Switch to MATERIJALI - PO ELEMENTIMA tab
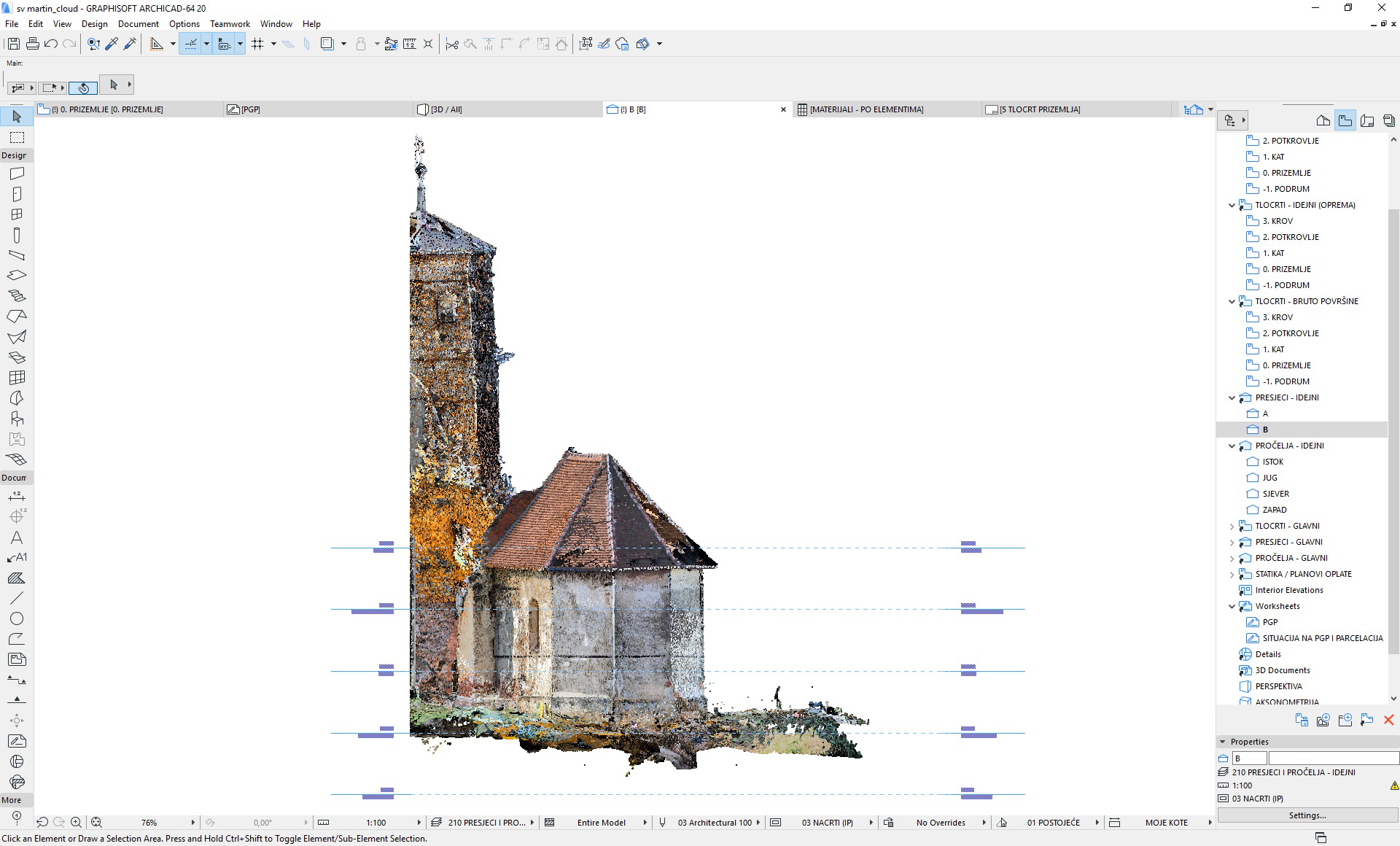The height and width of the screenshot is (846, 1400). coord(886,109)
